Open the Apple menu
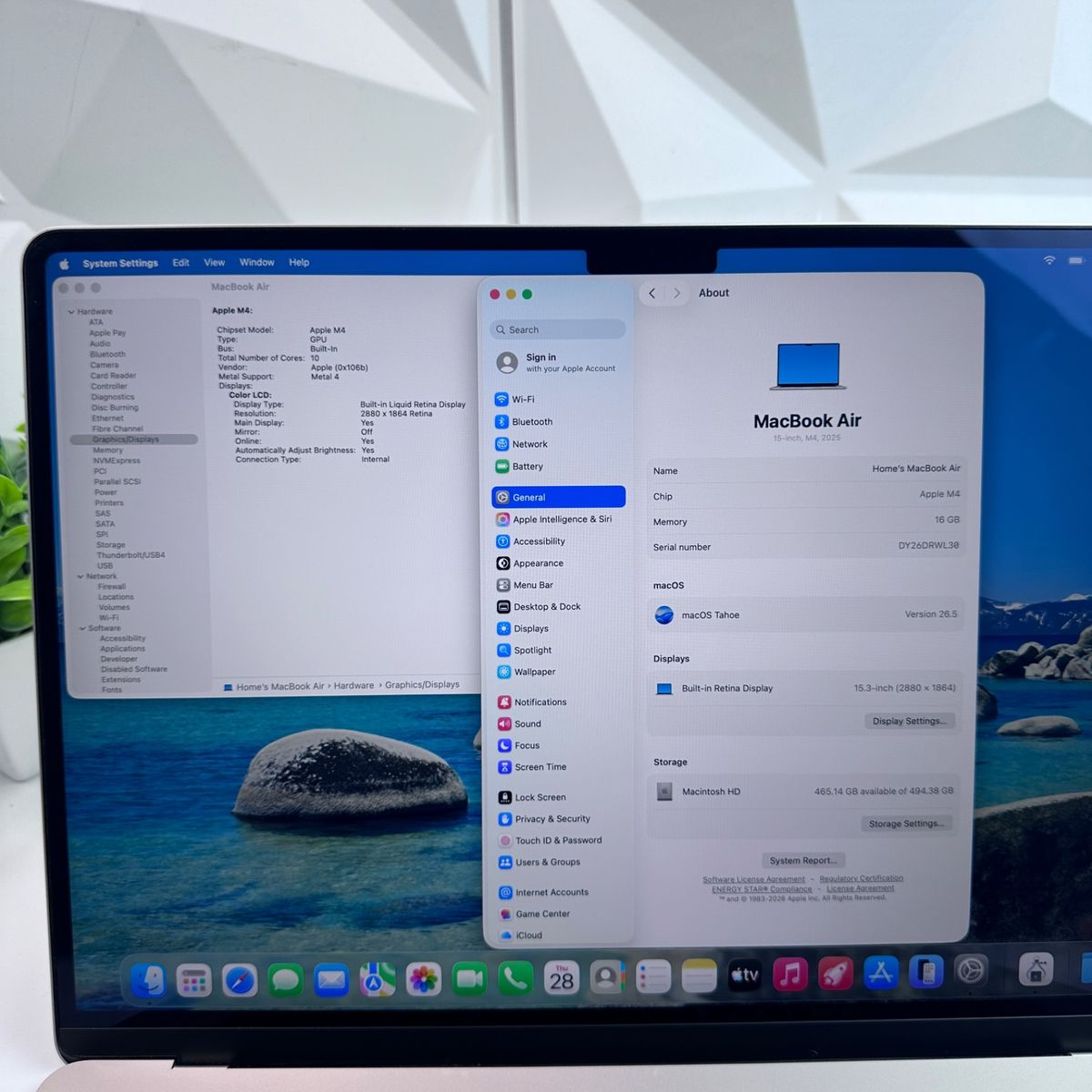The height and width of the screenshot is (1092, 1092). coord(65,264)
